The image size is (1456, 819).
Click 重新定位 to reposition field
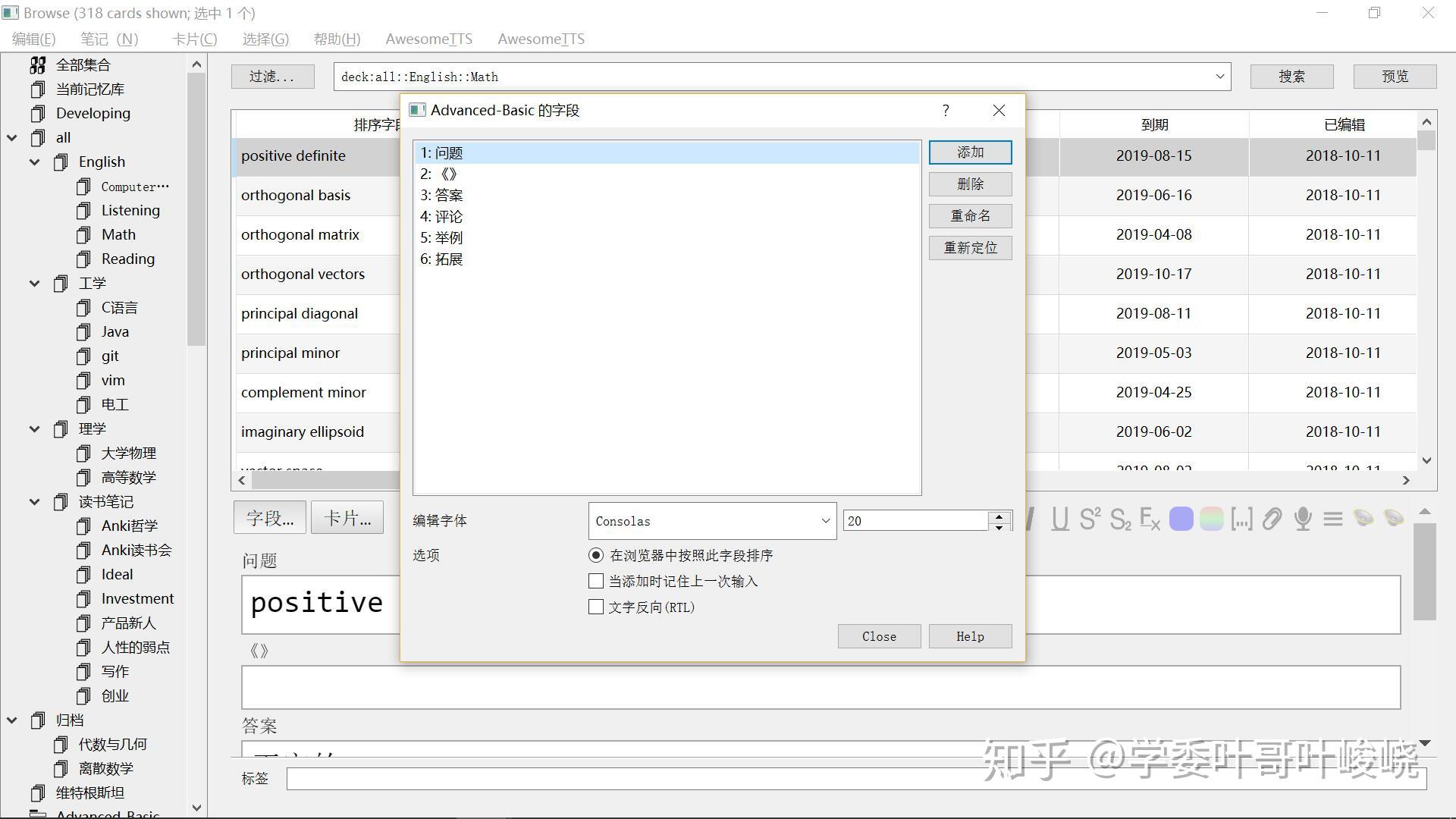tap(970, 248)
